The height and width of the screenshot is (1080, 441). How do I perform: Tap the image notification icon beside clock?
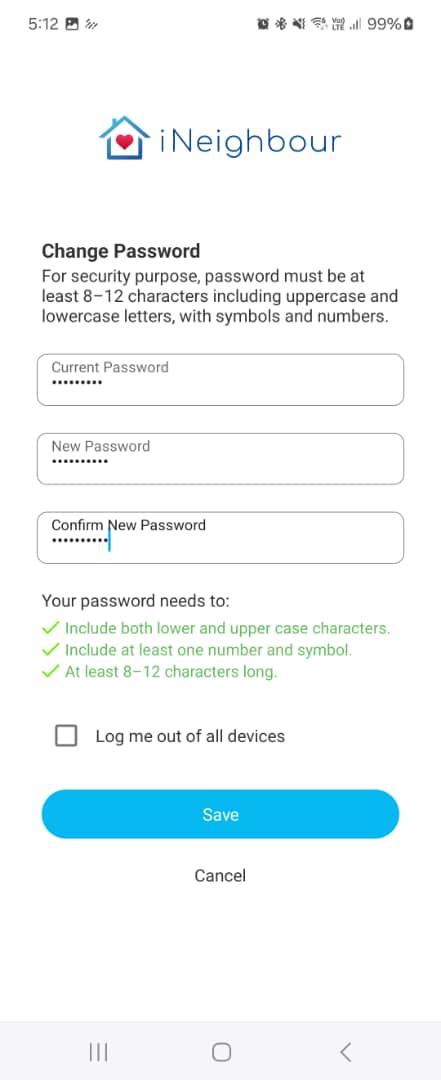(x=72, y=24)
